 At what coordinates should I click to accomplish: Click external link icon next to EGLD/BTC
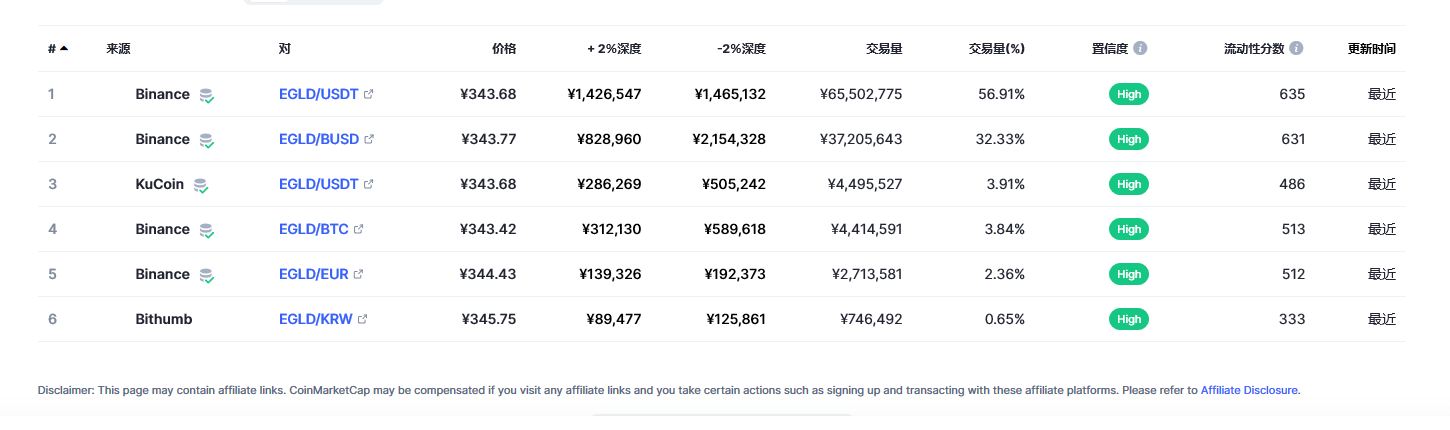359,229
